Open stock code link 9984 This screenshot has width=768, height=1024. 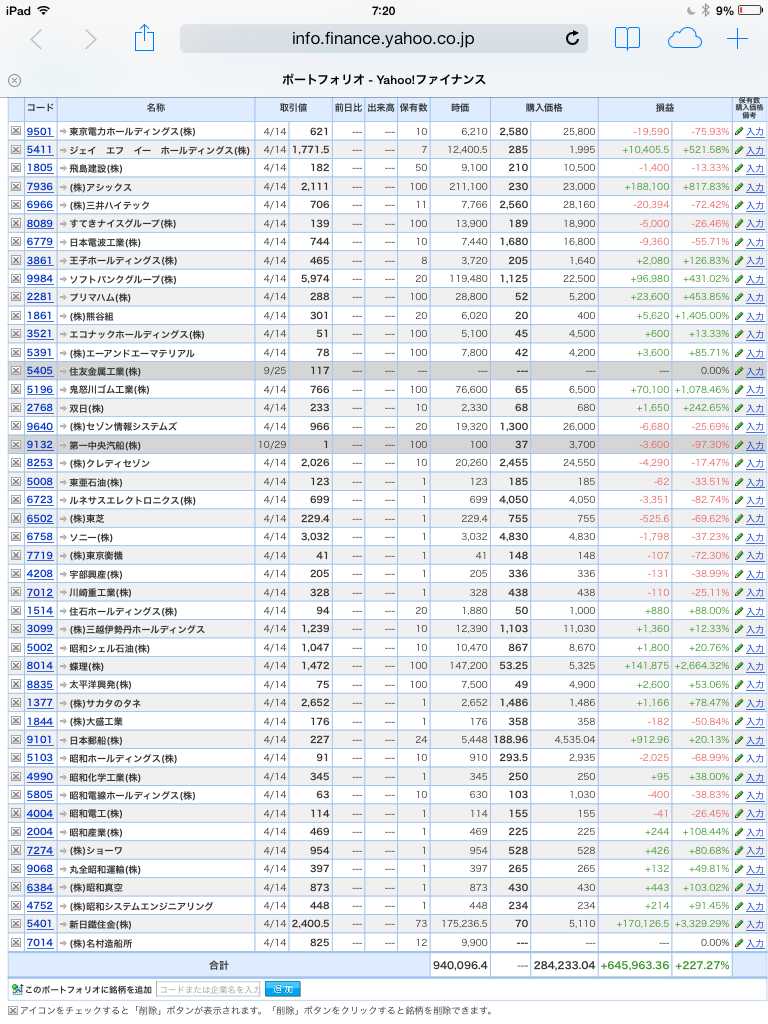[40, 279]
